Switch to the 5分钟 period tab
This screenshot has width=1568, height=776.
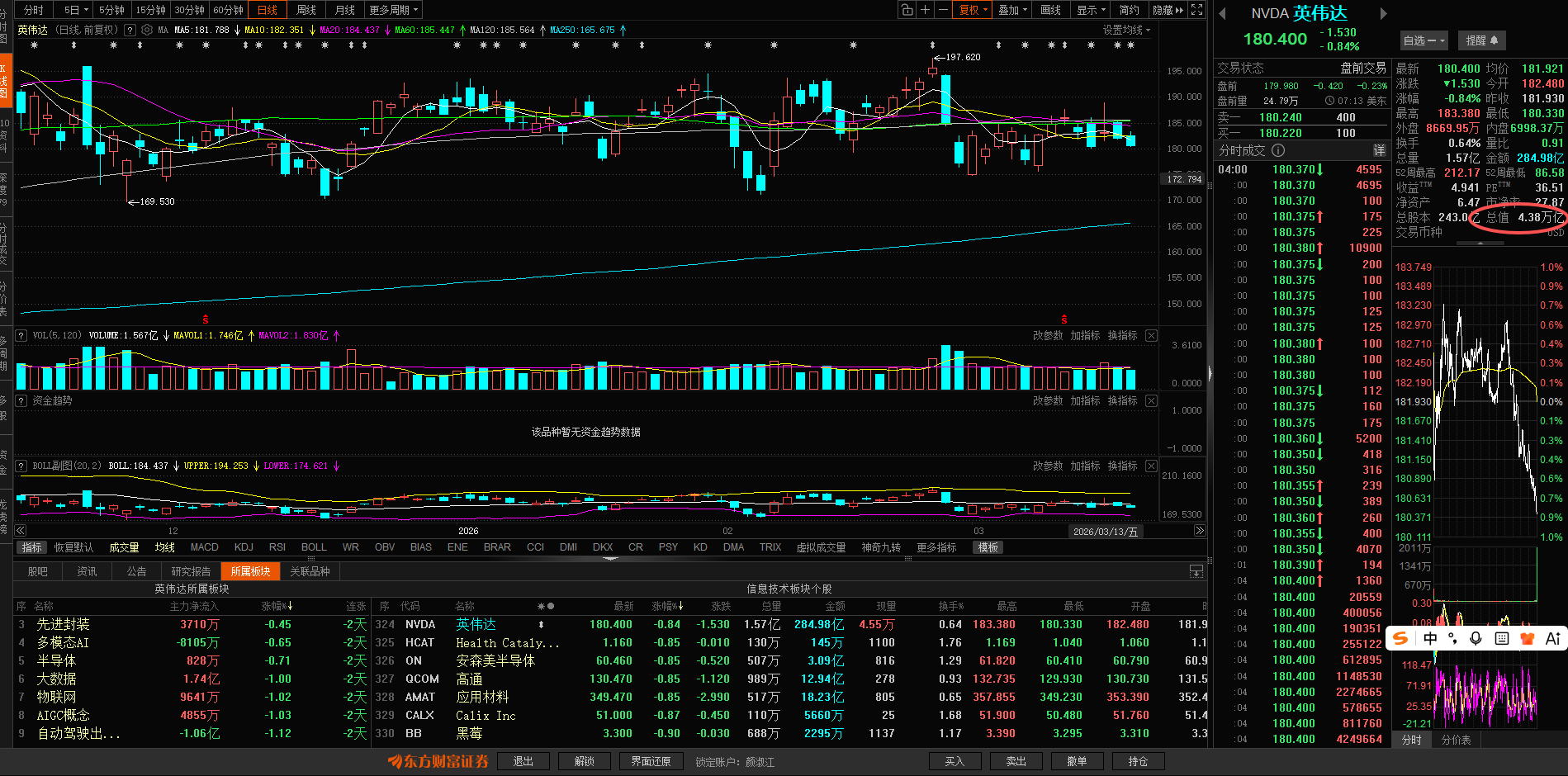[111, 10]
